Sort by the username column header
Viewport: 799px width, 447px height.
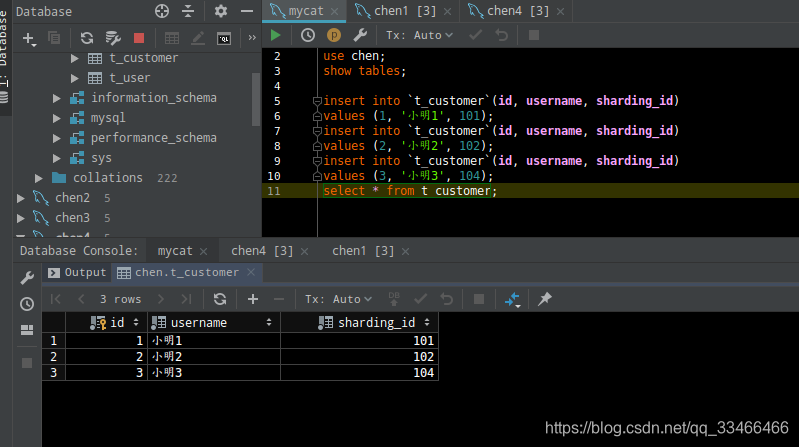pos(214,323)
